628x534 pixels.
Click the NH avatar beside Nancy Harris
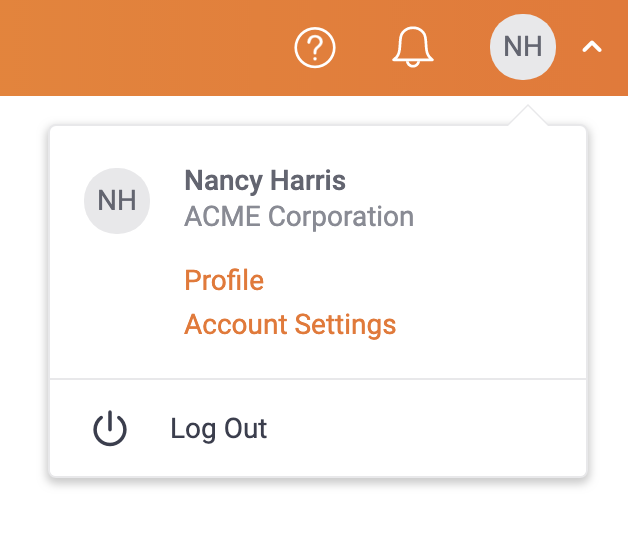point(117,201)
